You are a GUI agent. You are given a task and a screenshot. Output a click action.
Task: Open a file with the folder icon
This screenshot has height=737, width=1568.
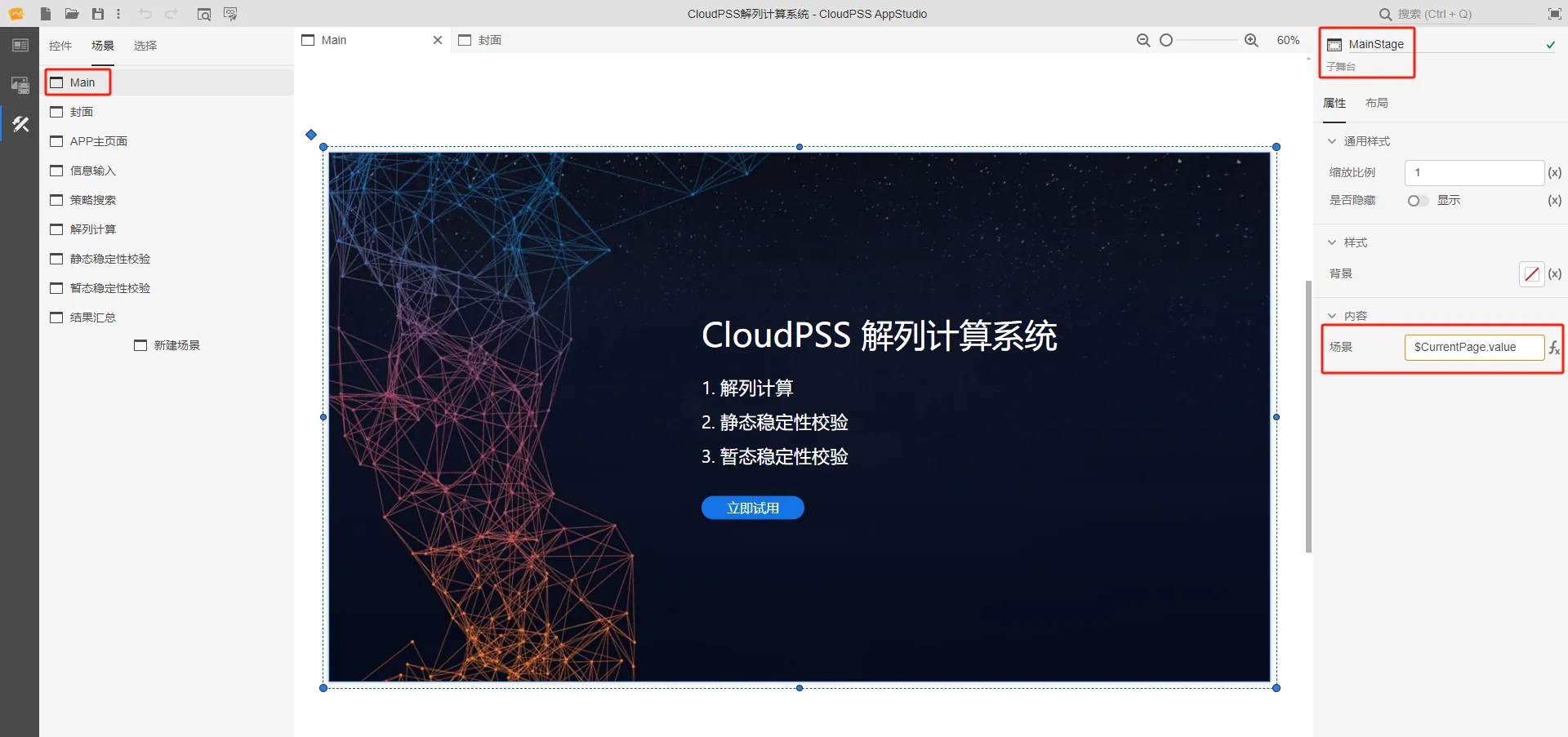click(x=72, y=14)
